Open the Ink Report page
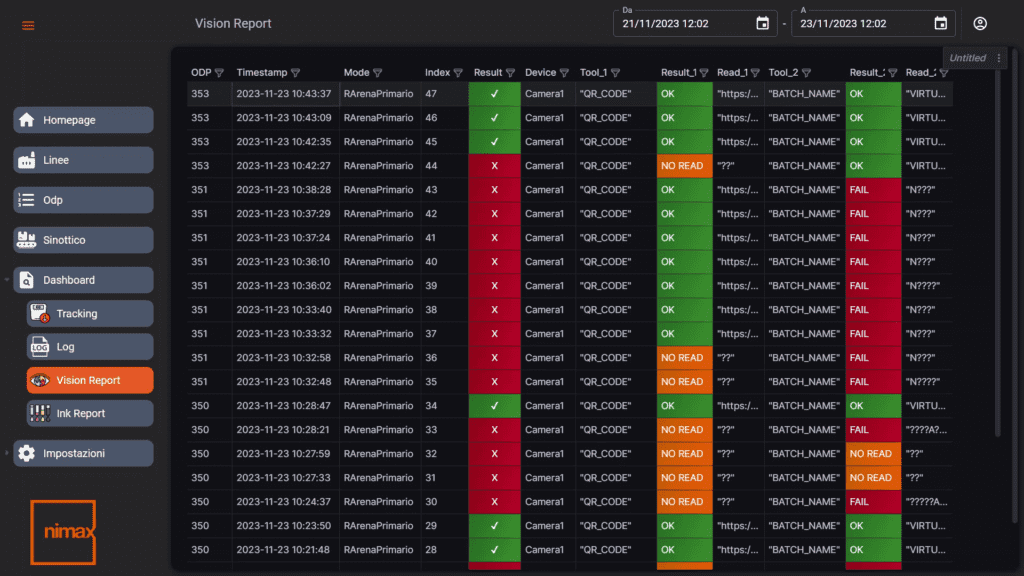 point(90,413)
